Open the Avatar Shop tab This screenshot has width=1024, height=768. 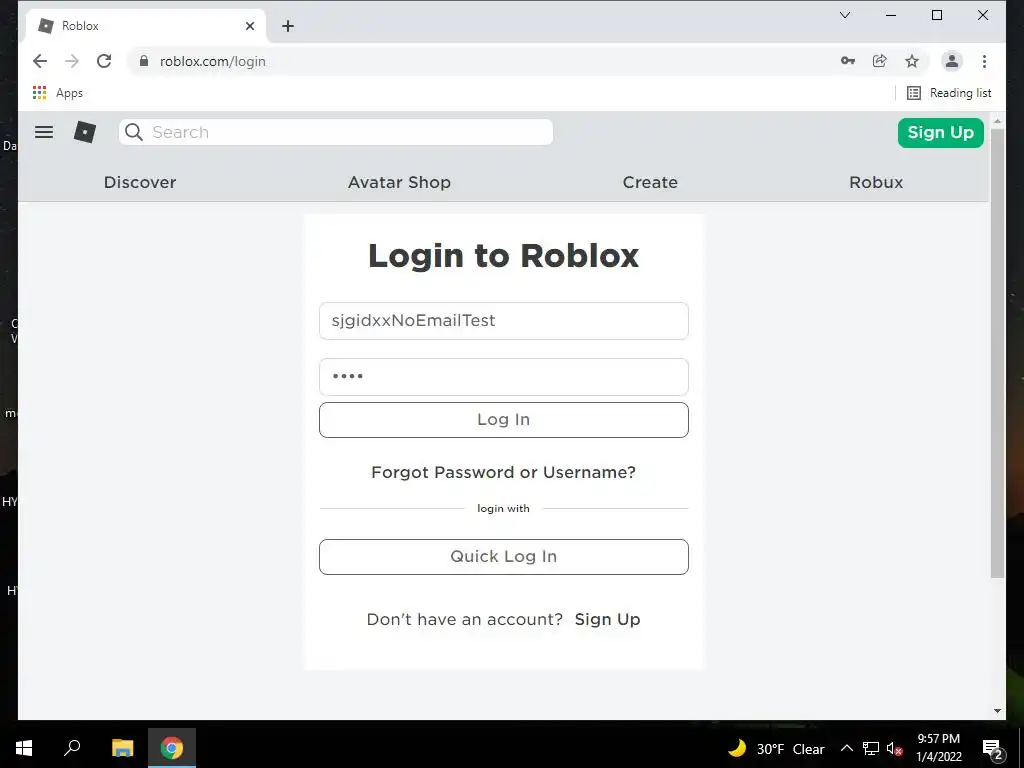click(x=399, y=182)
